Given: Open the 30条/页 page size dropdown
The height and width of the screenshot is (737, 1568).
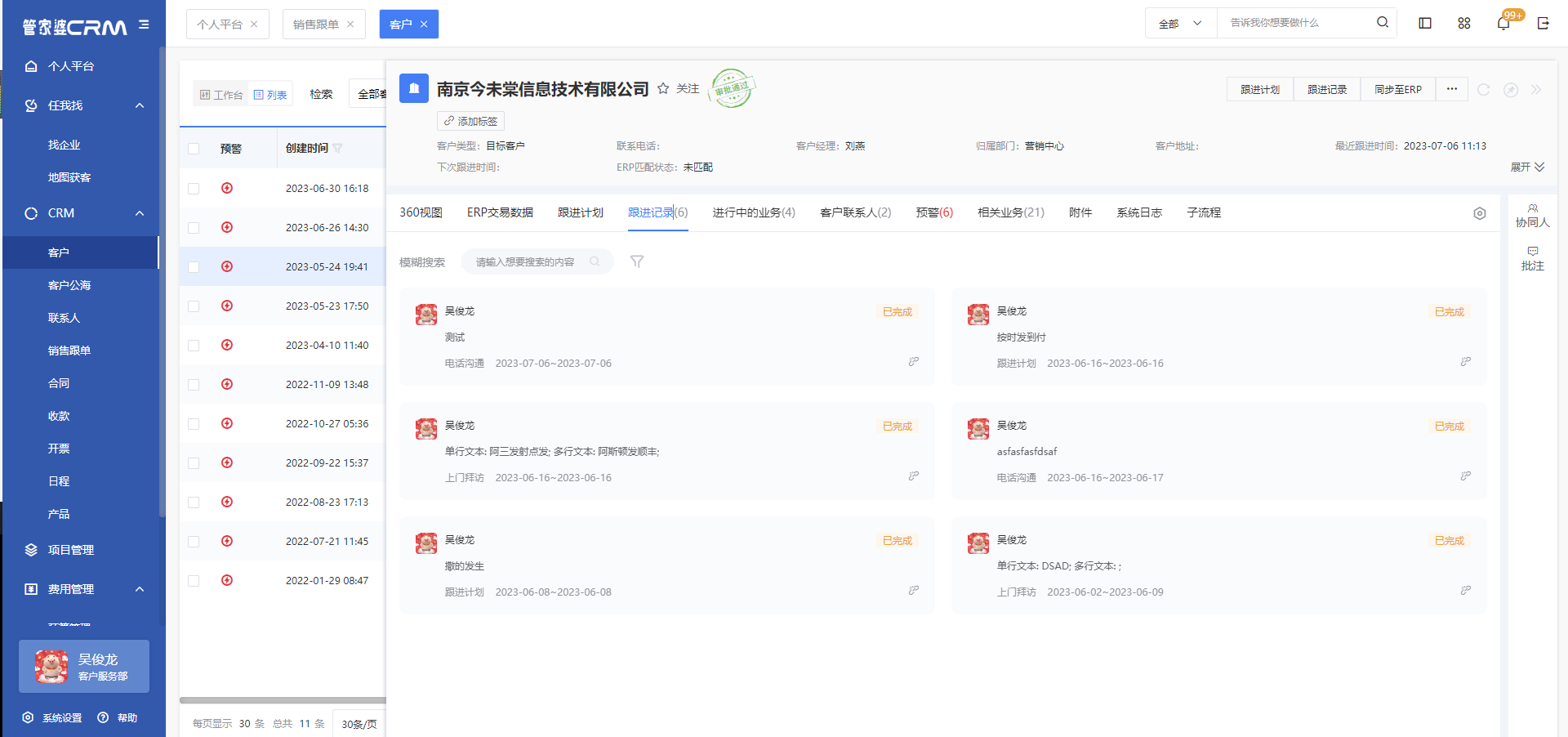Looking at the screenshot, I should coord(359,724).
